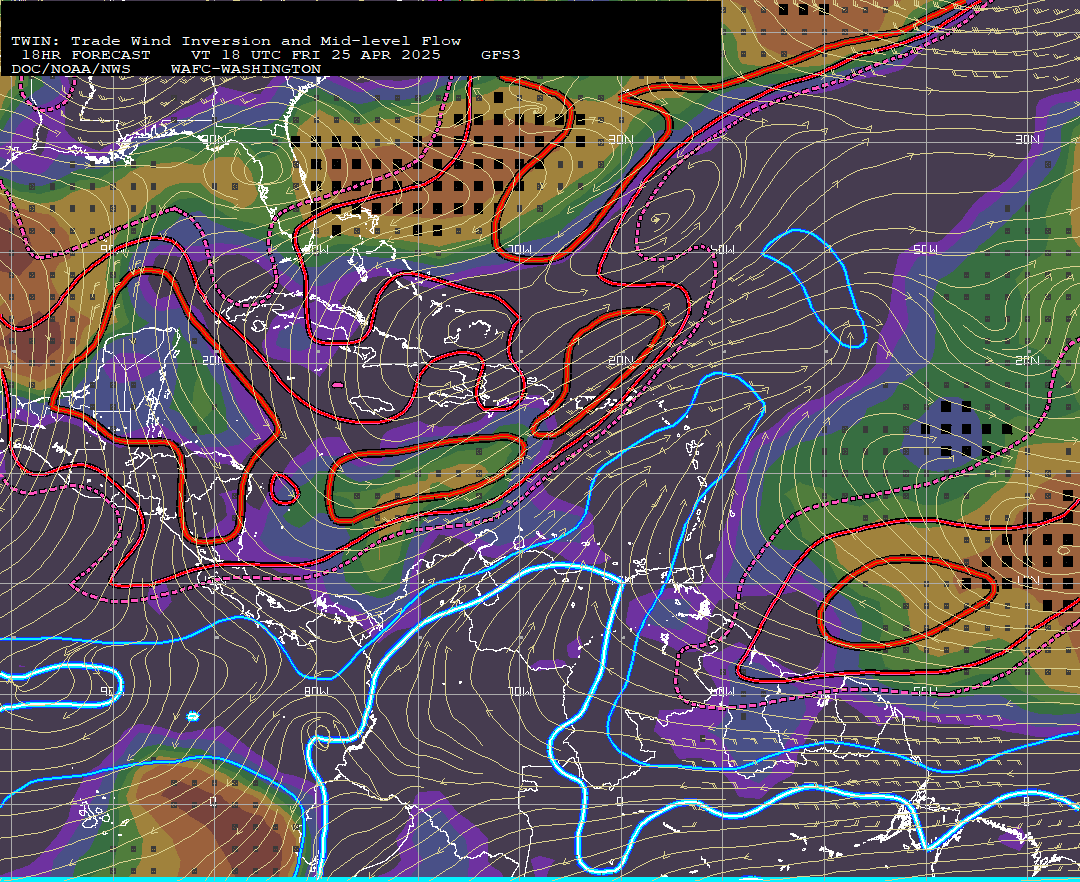This screenshot has width=1080, height=882.
Task: Select the "18HR FORECAST" header text
Action: [x=86, y=55]
